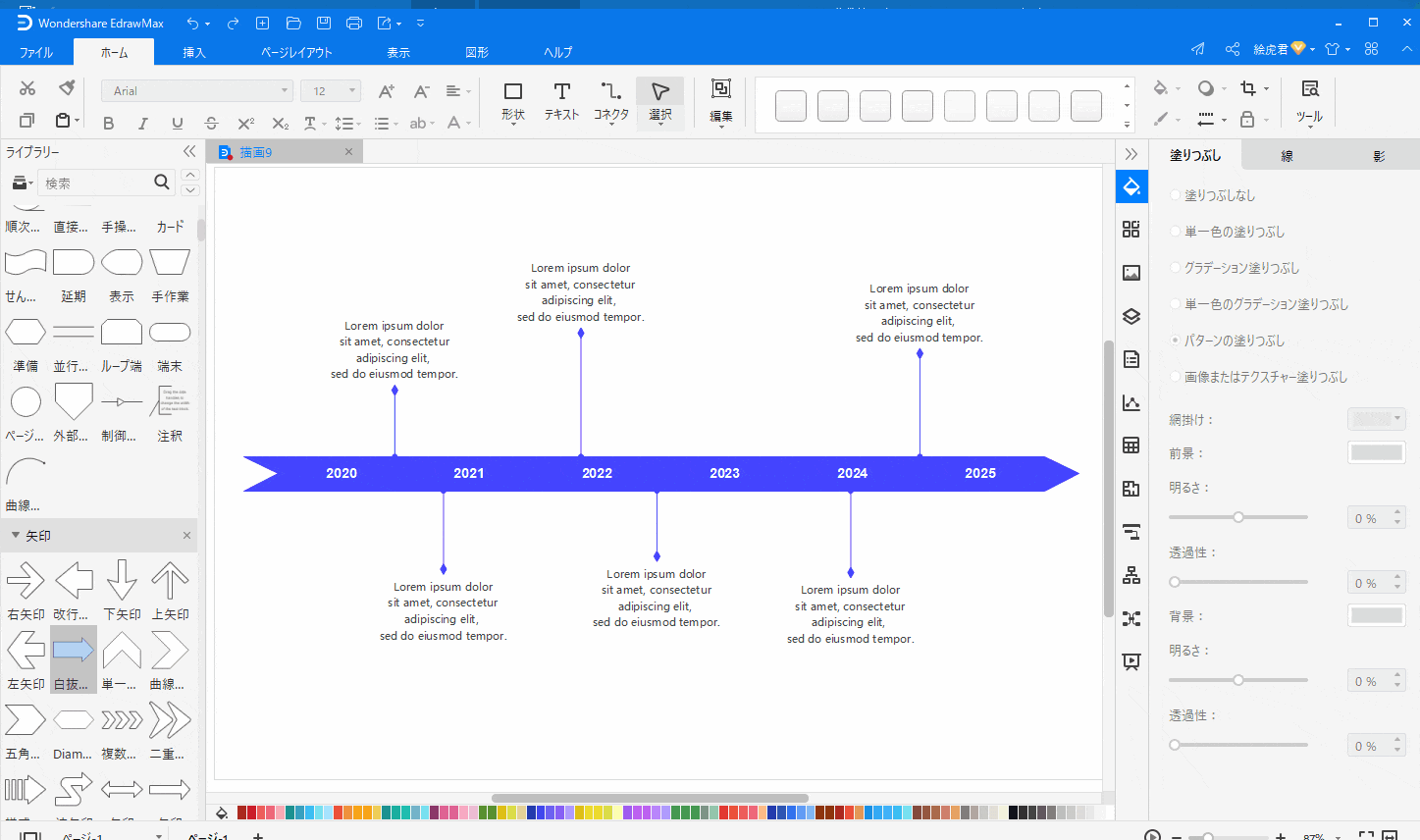Click the Format Painter icon
The height and width of the screenshot is (840, 1420).
(x=67, y=88)
